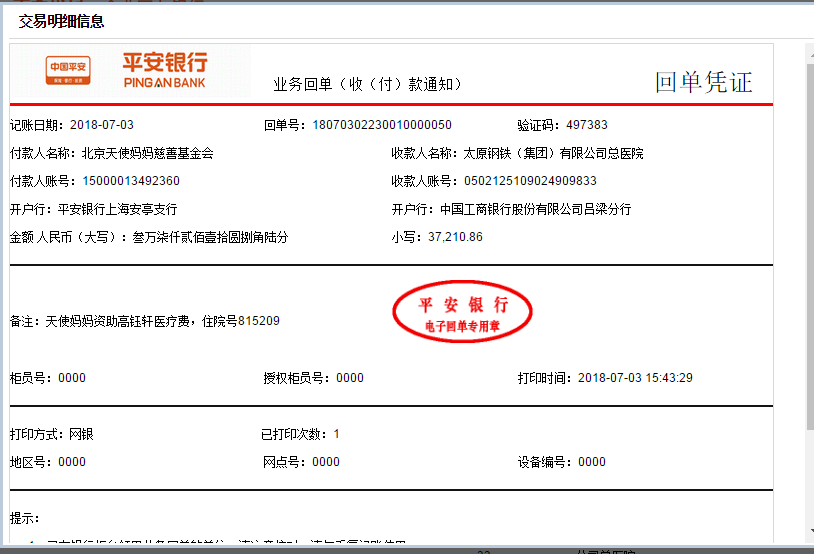Click the 网点号 value 0000
This screenshot has height=554, width=814.
pyautogui.click(x=326, y=462)
